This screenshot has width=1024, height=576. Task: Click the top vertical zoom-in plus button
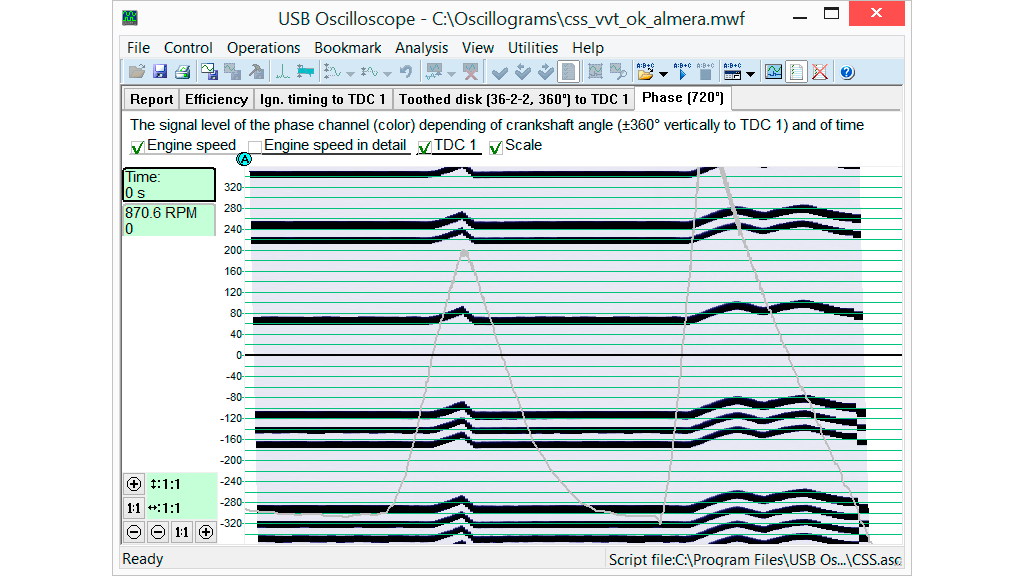click(x=135, y=484)
